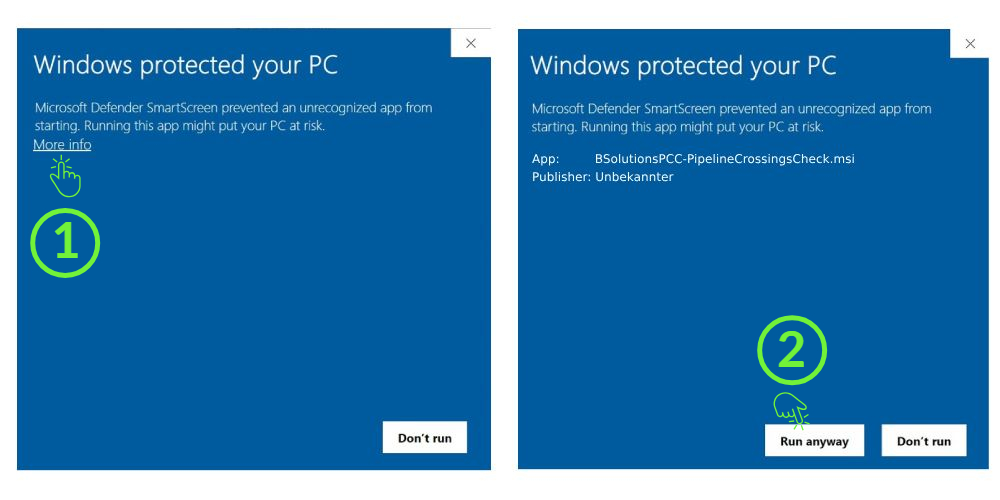Screen dimensions: 1000x500
Task: Select the BSolutionsPCC-PipelineCrossingsCheck.msi file name
Action: 724,159
